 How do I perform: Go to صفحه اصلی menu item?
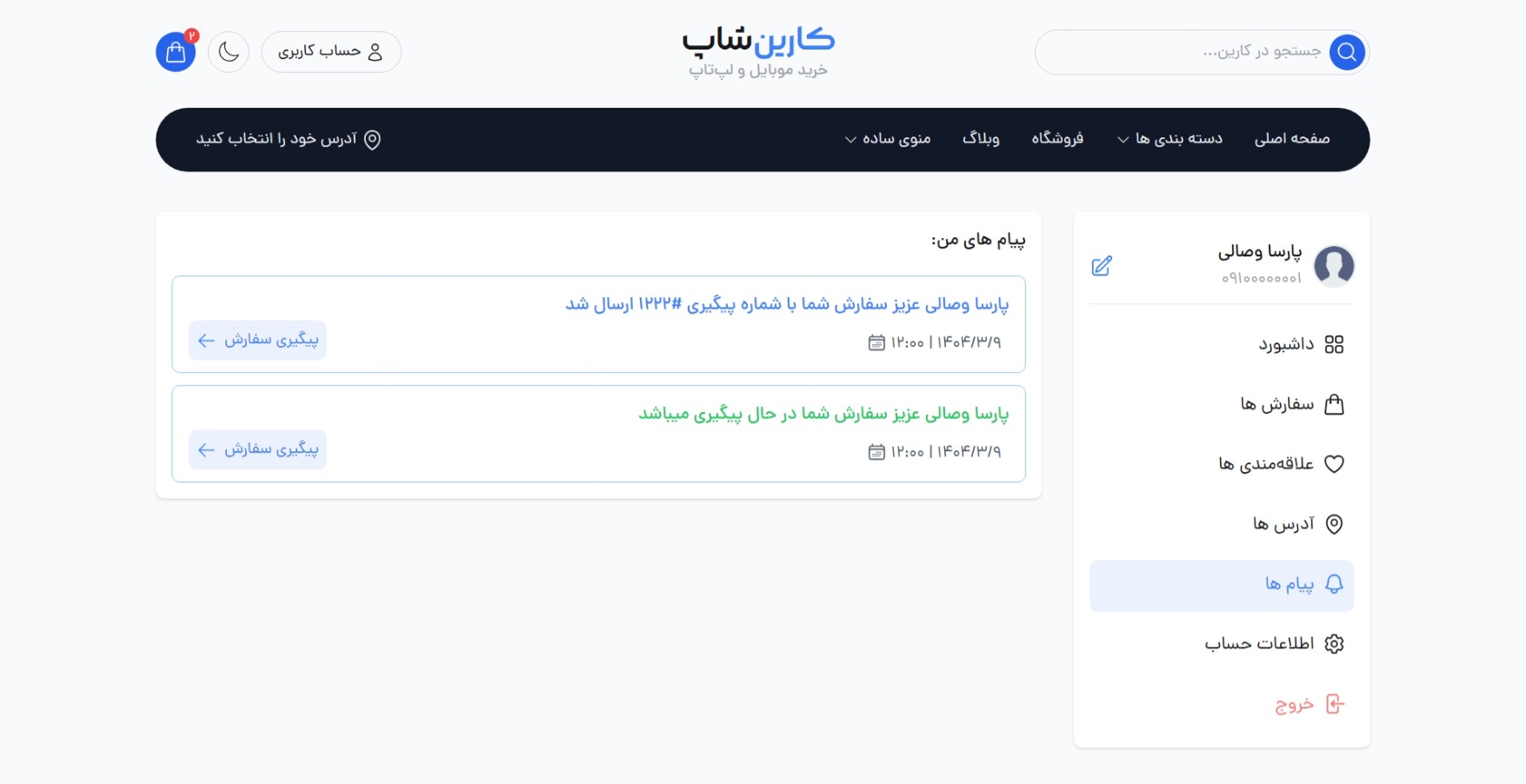coord(1292,139)
